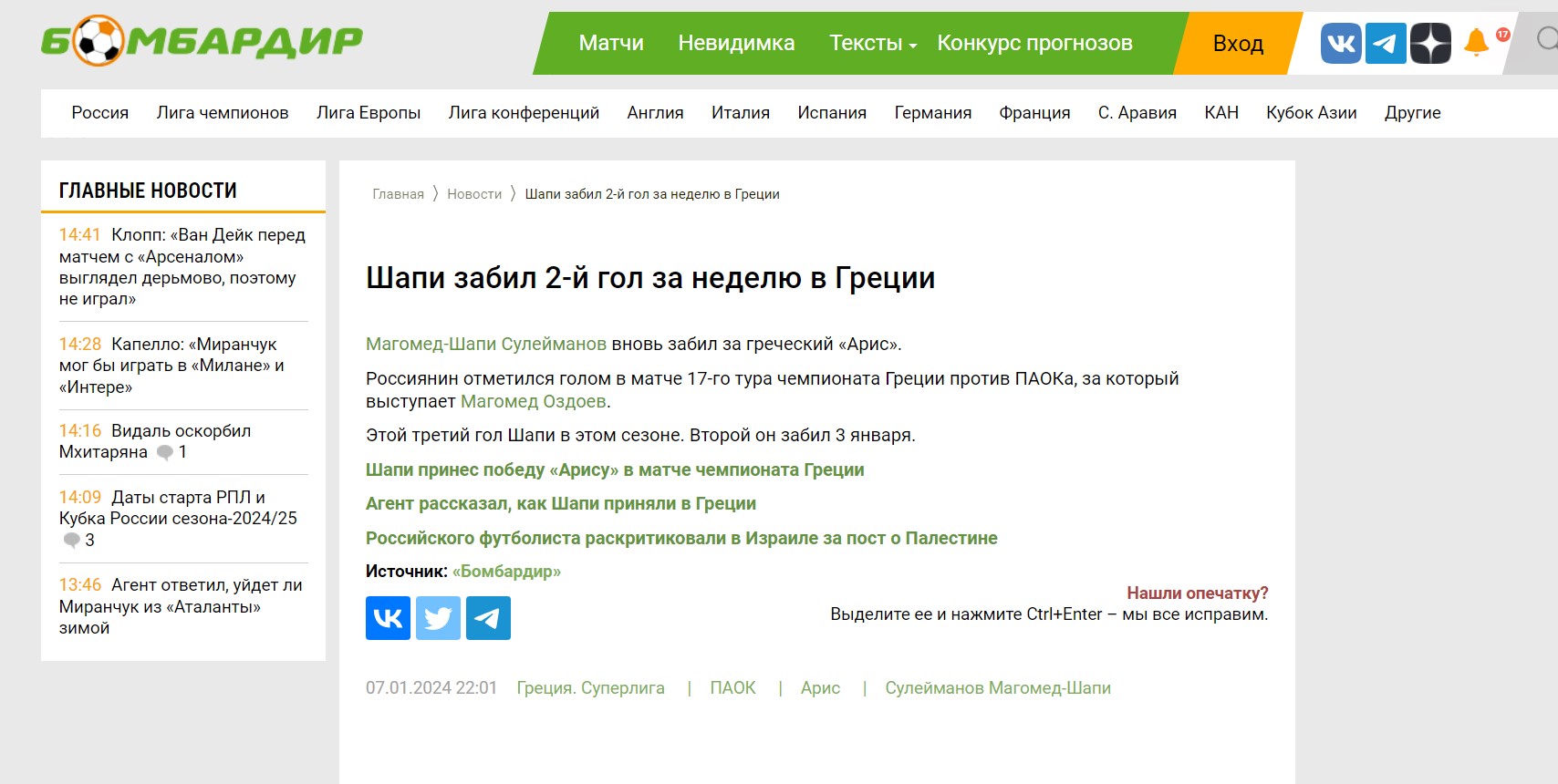Open VK page from header icon
Screen dimensions: 1558x784
click(x=1340, y=43)
